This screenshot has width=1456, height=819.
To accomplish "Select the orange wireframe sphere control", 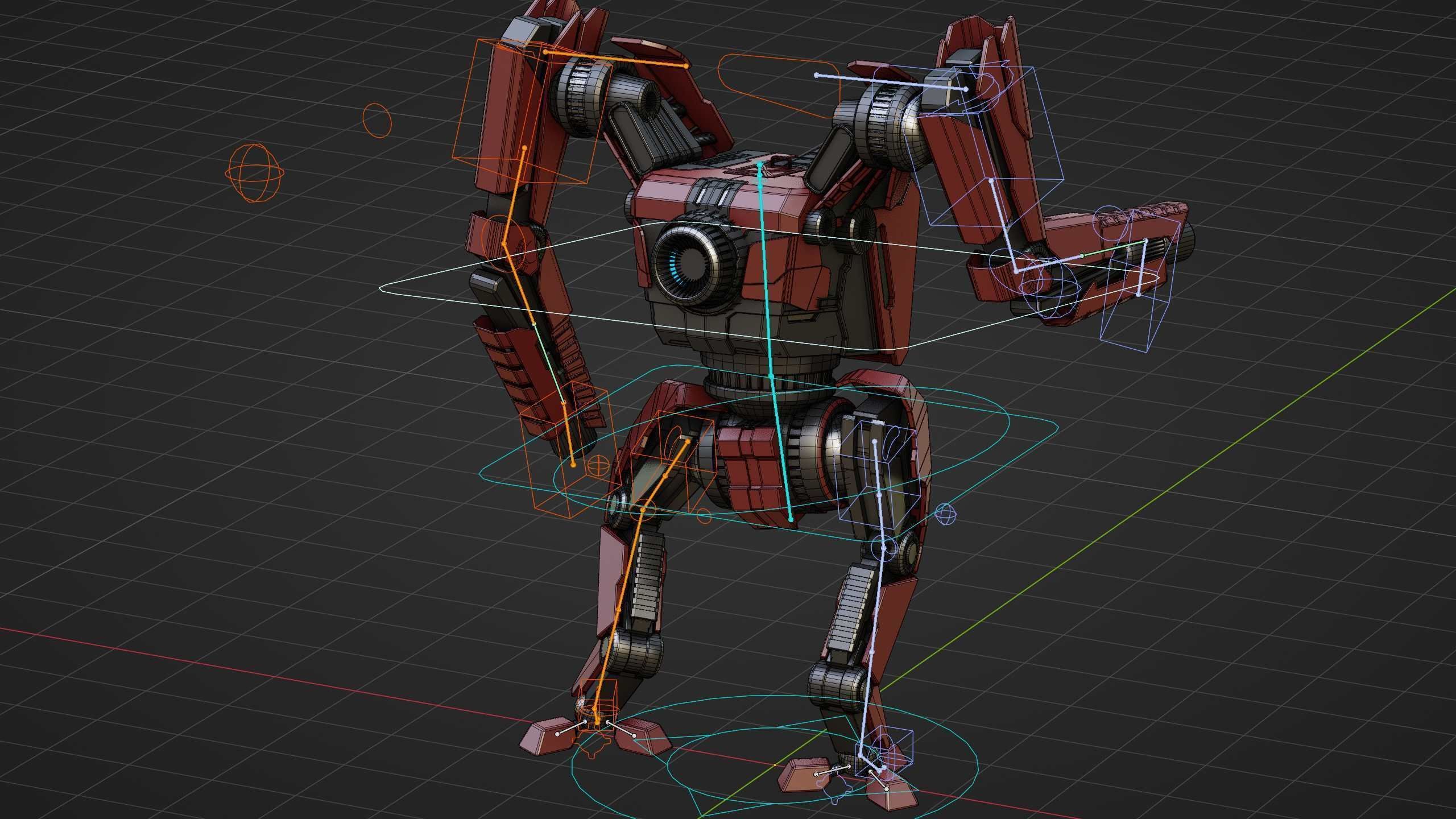I will point(254,173).
